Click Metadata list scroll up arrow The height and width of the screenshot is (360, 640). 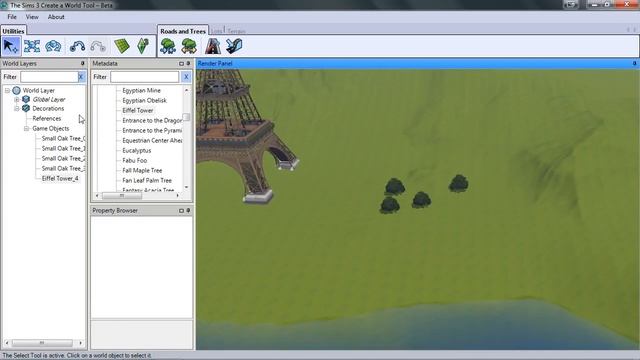click(187, 90)
